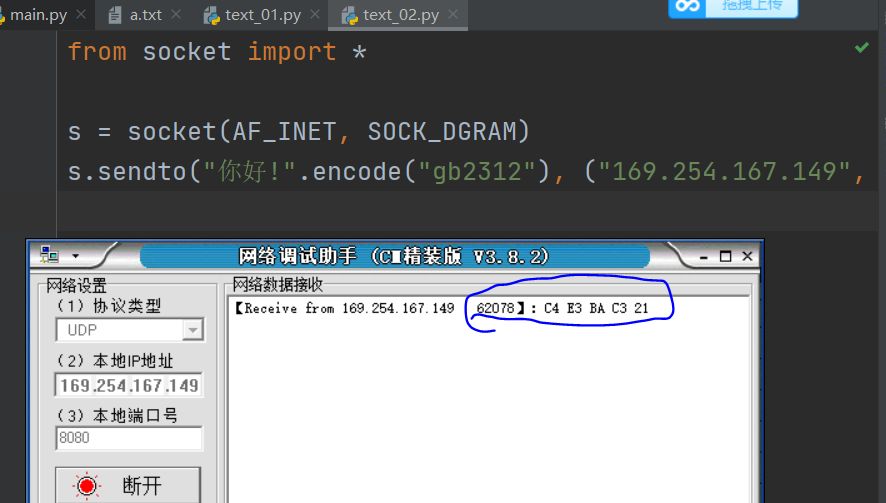Image resolution: width=886 pixels, height=503 pixels.
Task: Close the text_02.py tab
Action: tap(453, 14)
